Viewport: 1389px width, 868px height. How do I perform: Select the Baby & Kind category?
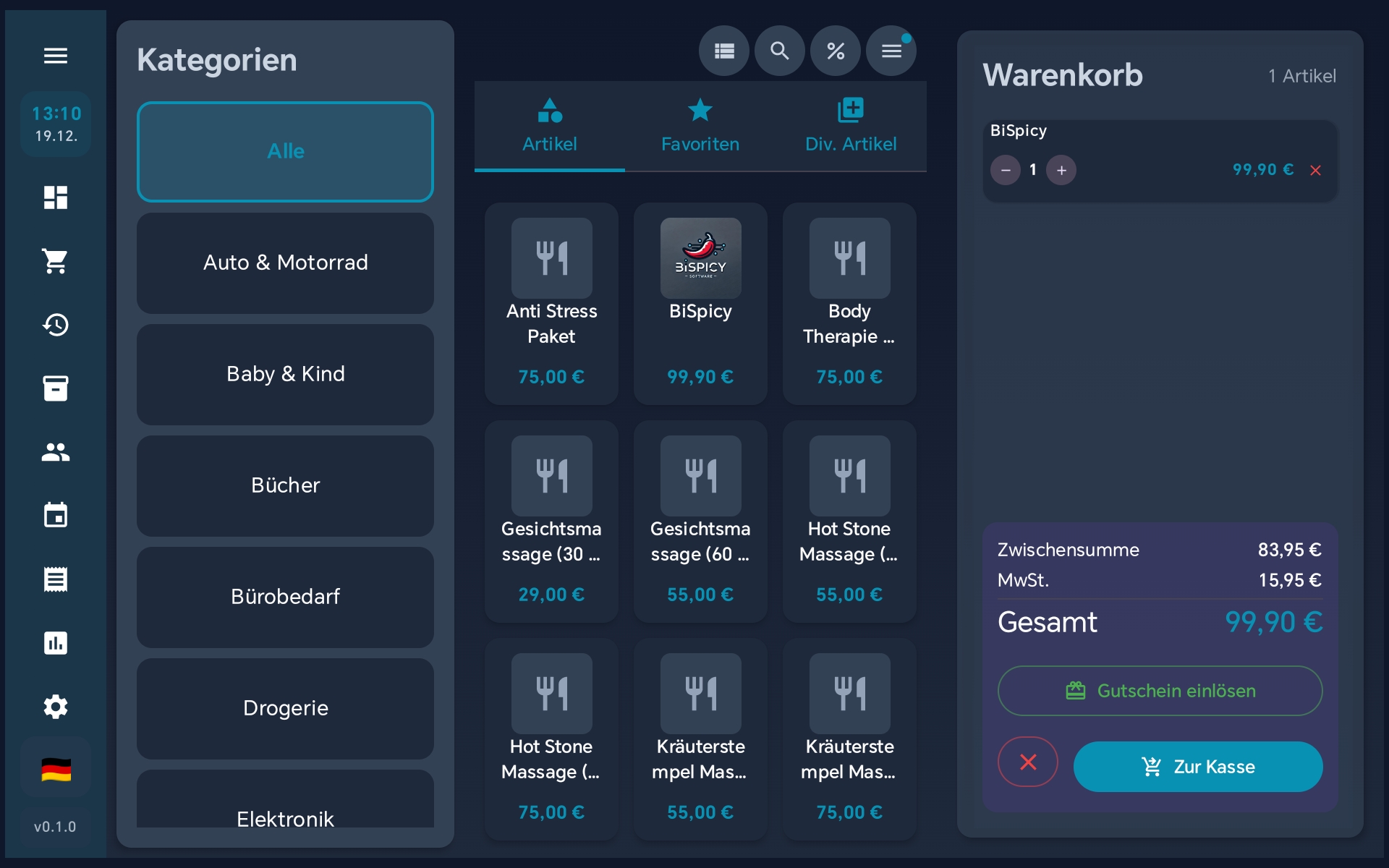285,374
